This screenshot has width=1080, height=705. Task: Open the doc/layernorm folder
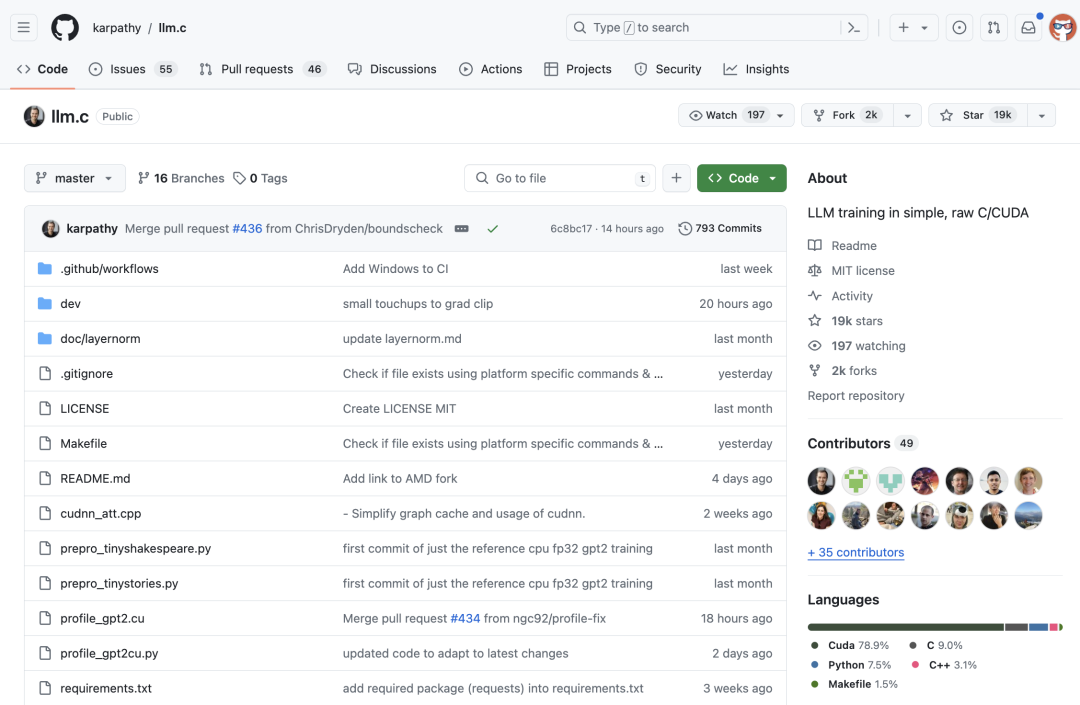coord(101,339)
